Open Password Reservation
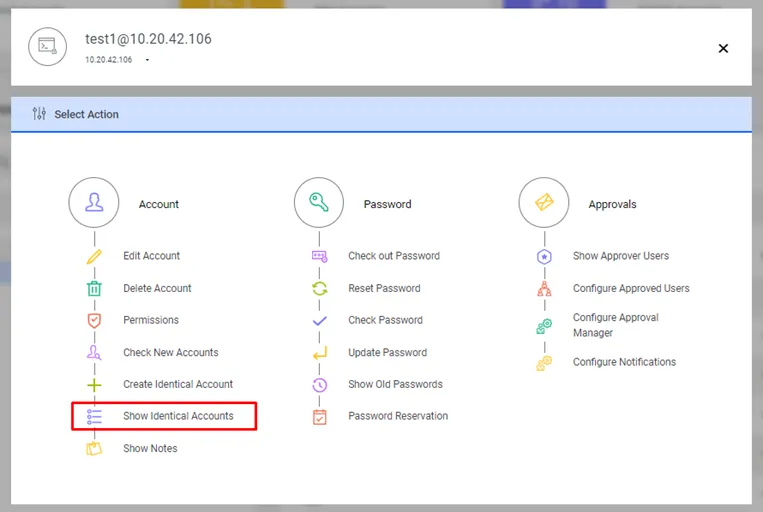Screen dimensions: 763x512 click(x=398, y=416)
